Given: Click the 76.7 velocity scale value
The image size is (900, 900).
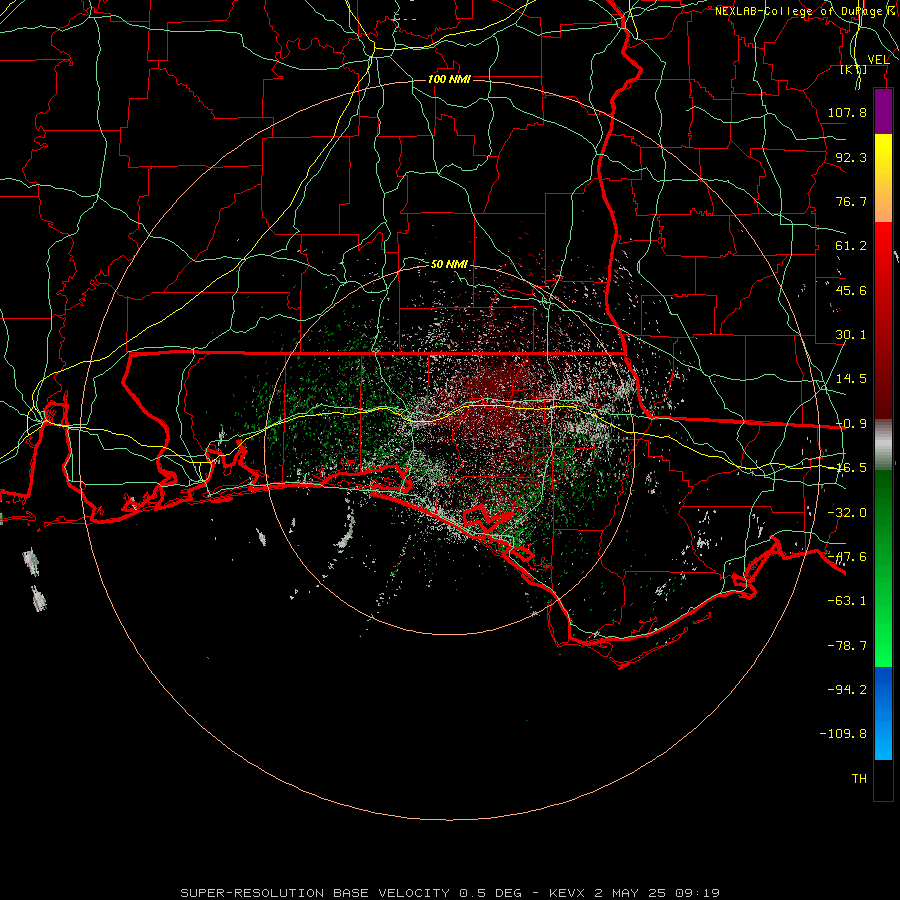Looking at the screenshot, I should coord(851,201).
